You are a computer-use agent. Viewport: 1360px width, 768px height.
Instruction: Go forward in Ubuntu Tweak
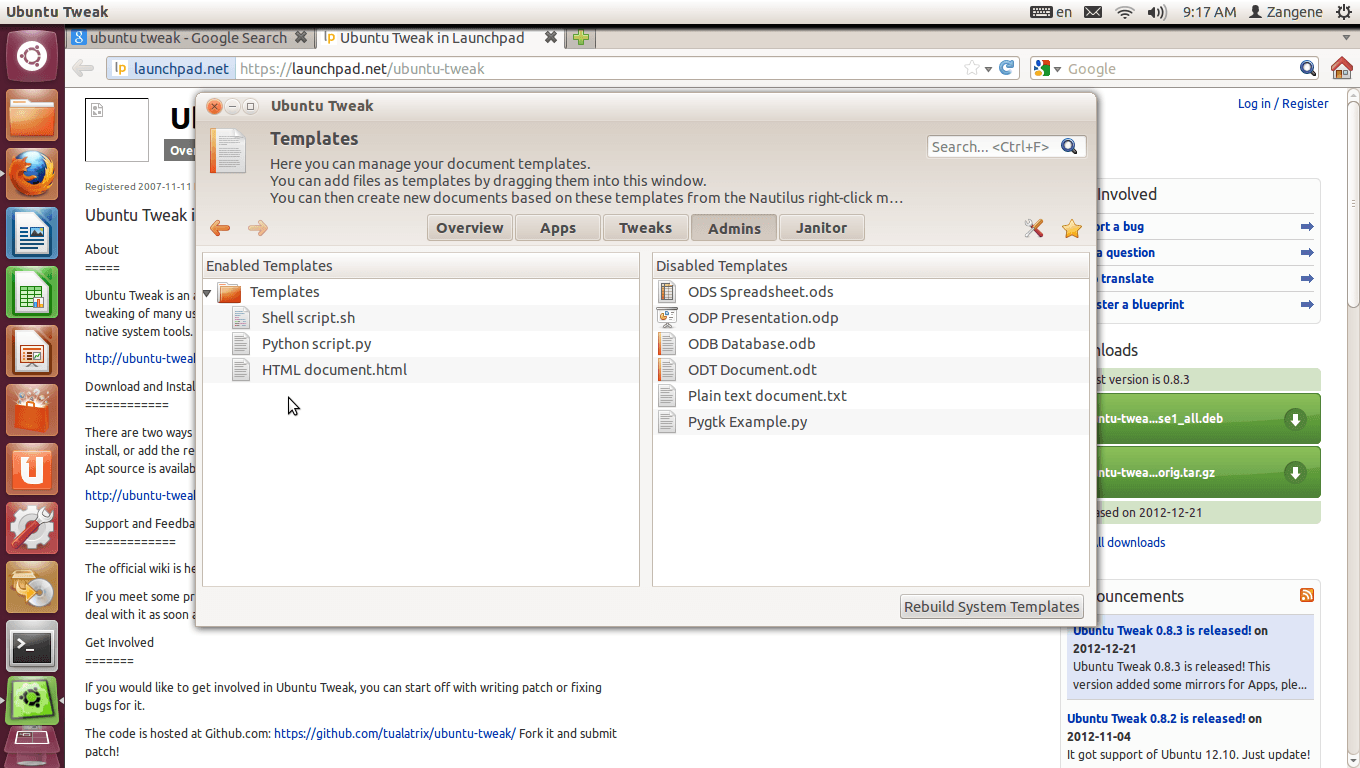(258, 228)
